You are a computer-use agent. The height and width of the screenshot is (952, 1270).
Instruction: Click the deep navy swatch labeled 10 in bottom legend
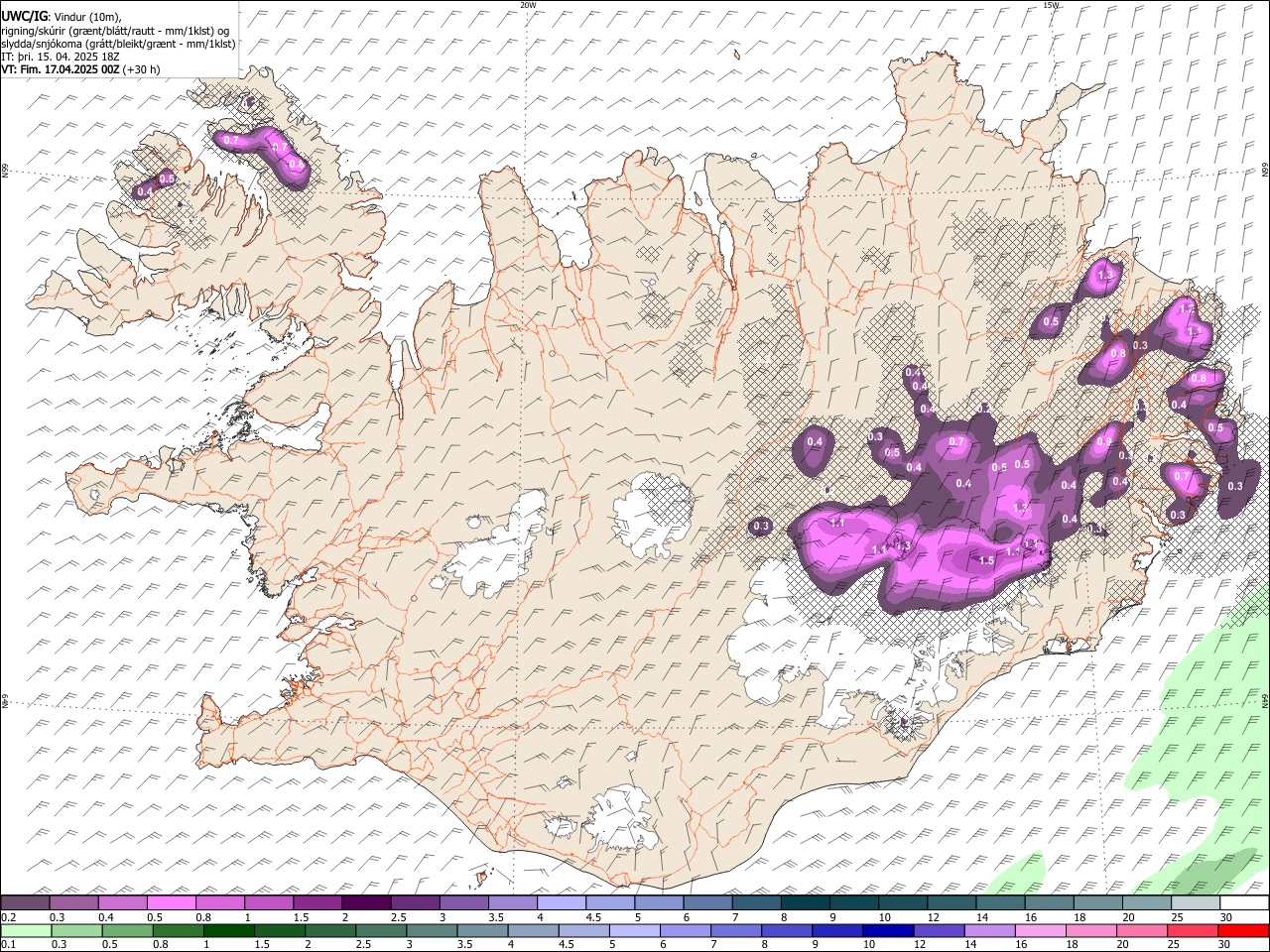(x=888, y=930)
